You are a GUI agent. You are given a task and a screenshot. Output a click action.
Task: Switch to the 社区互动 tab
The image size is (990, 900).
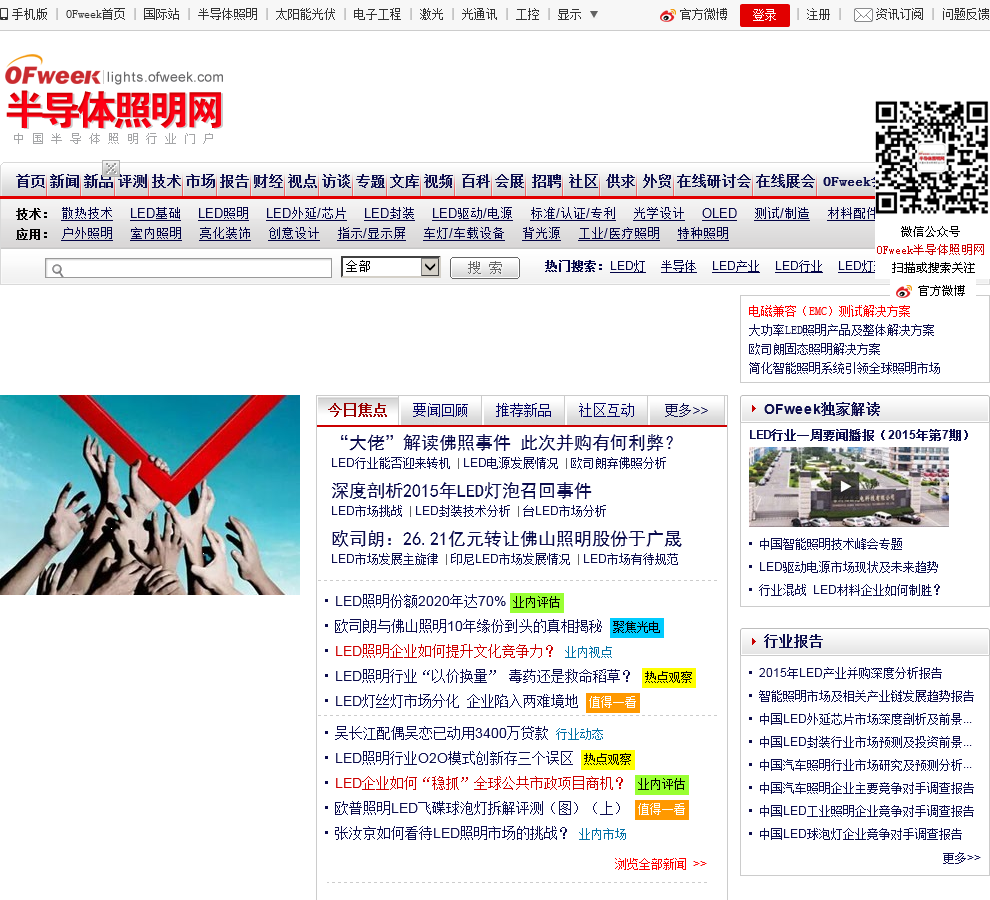606,411
